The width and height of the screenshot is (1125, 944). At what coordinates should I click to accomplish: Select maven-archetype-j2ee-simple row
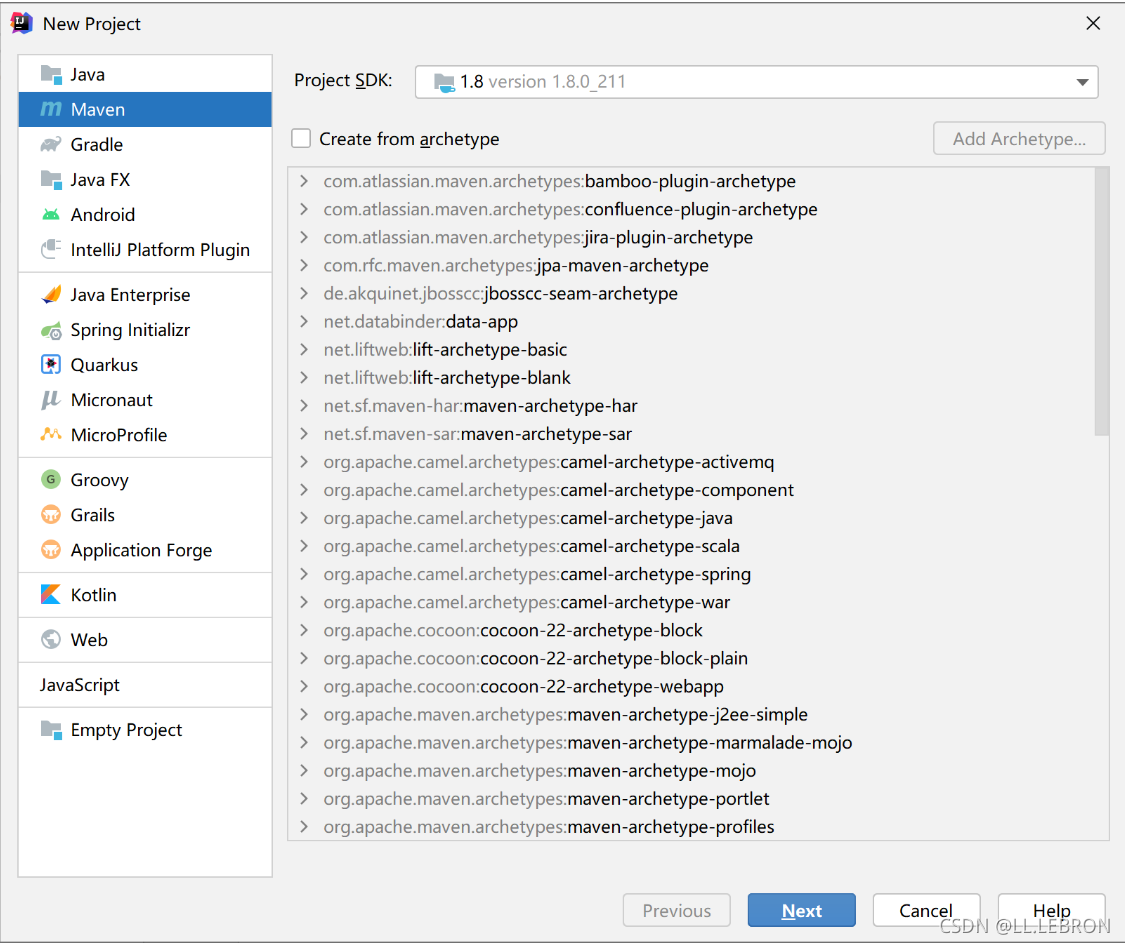click(691, 714)
